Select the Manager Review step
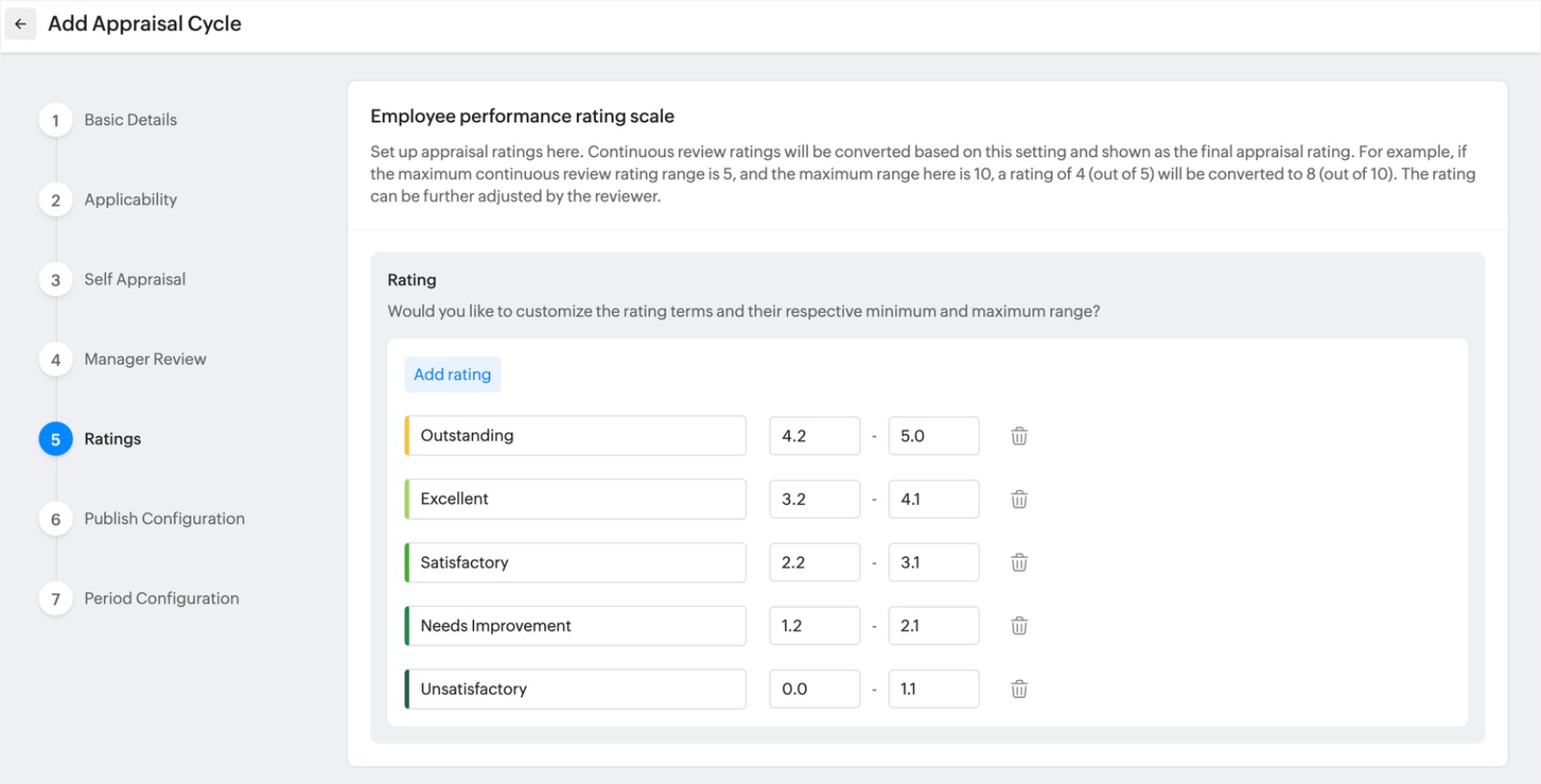 coord(145,360)
